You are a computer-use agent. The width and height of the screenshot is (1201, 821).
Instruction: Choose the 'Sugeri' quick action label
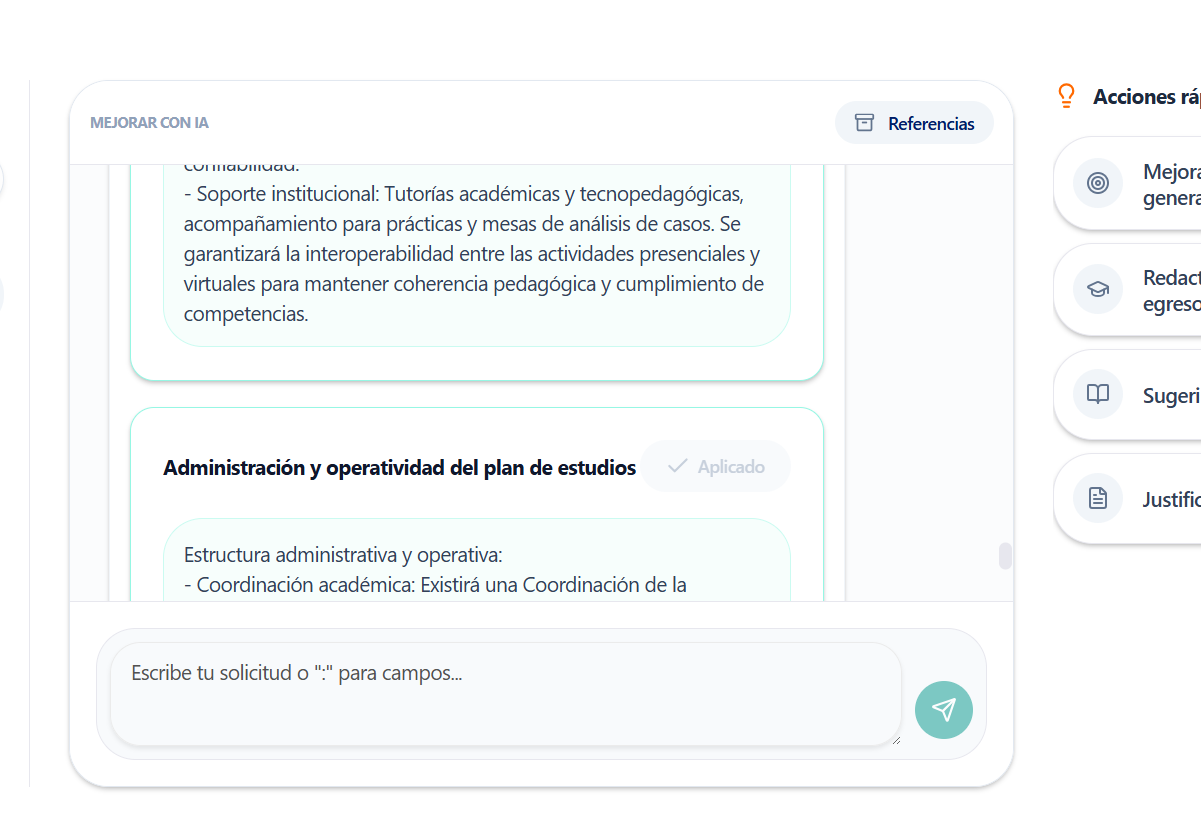coord(1171,396)
